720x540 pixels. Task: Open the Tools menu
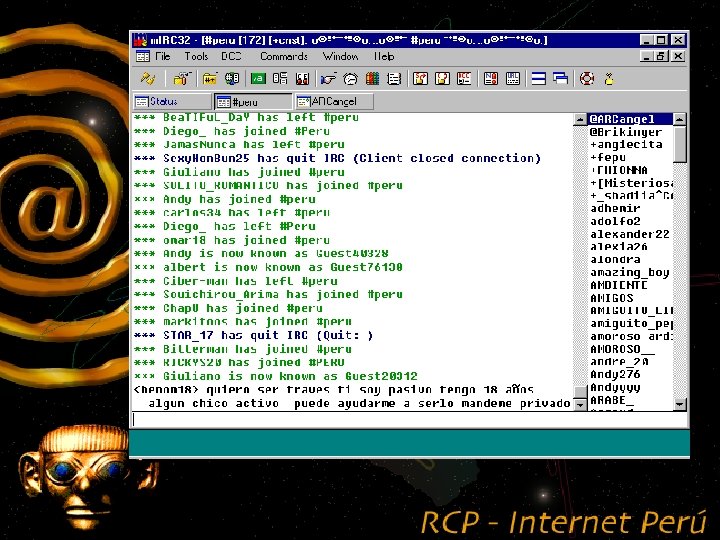point(196,56)
